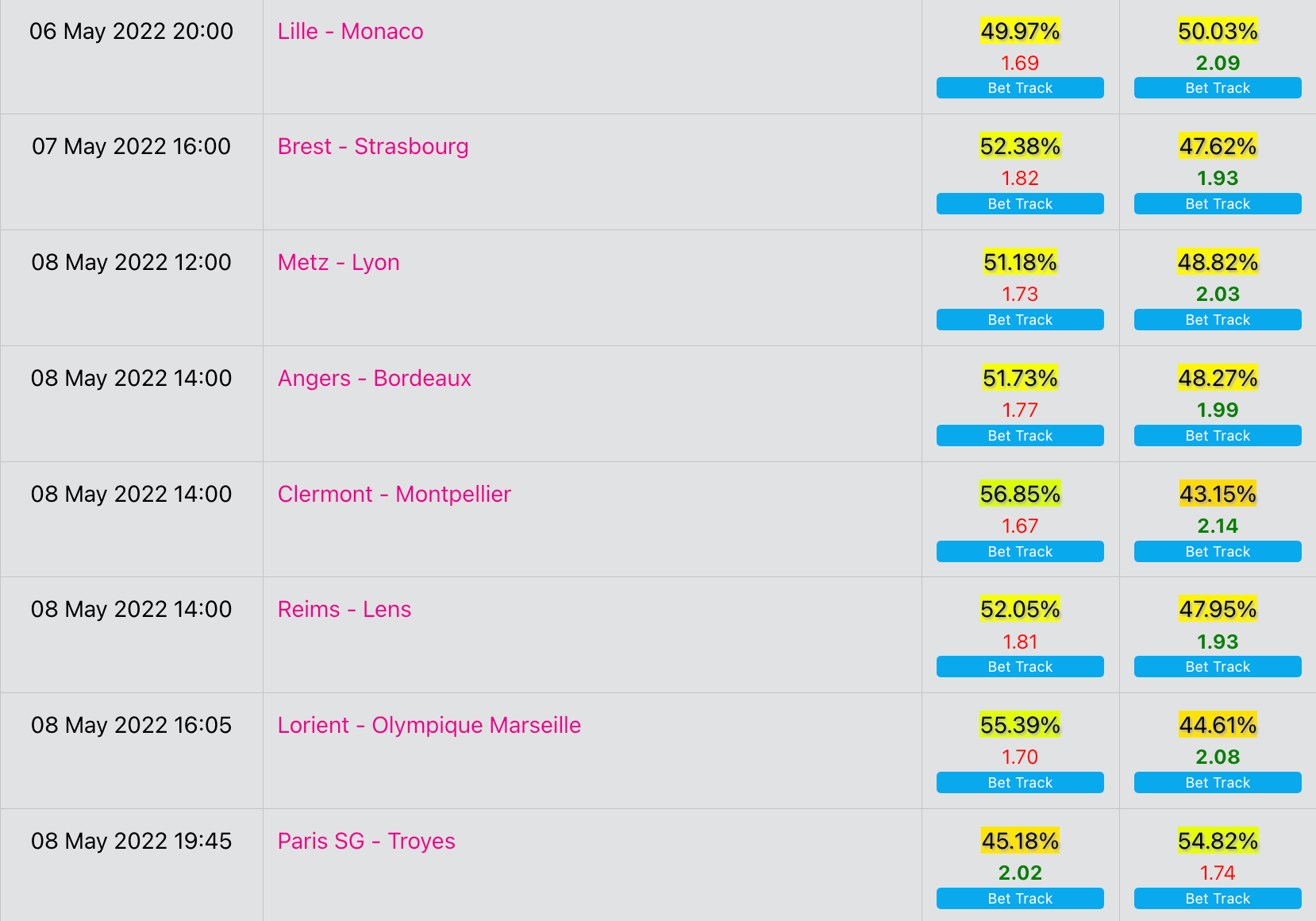1316x921 pixels.
Task: Click Bet Track under 2.09 Lille - Monaco odds
Action: 1218,88
